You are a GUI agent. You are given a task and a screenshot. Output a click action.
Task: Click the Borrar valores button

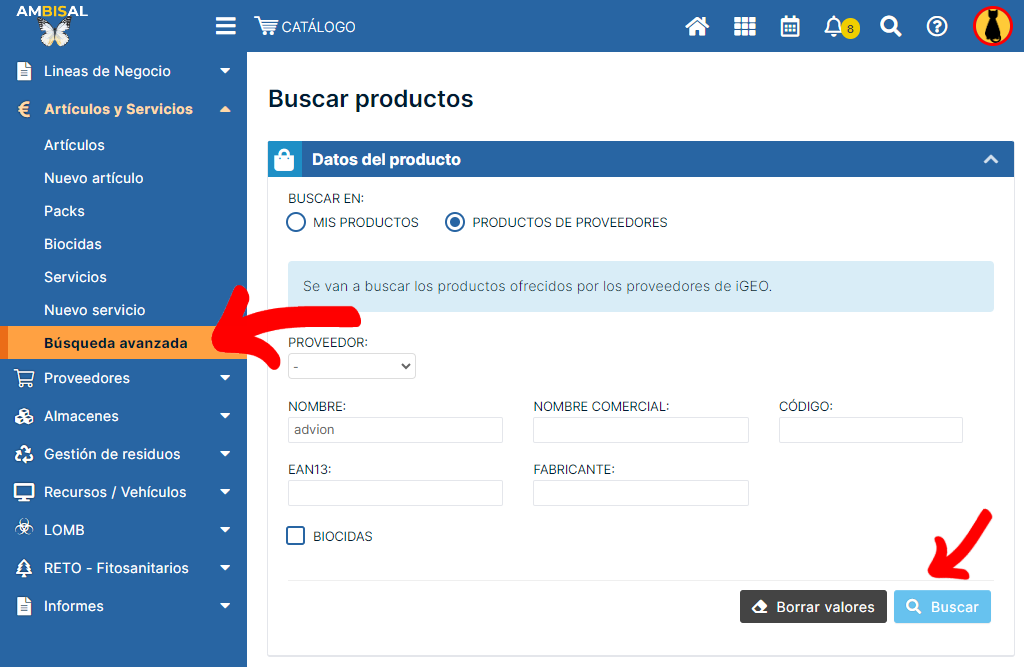pos(813,607)
